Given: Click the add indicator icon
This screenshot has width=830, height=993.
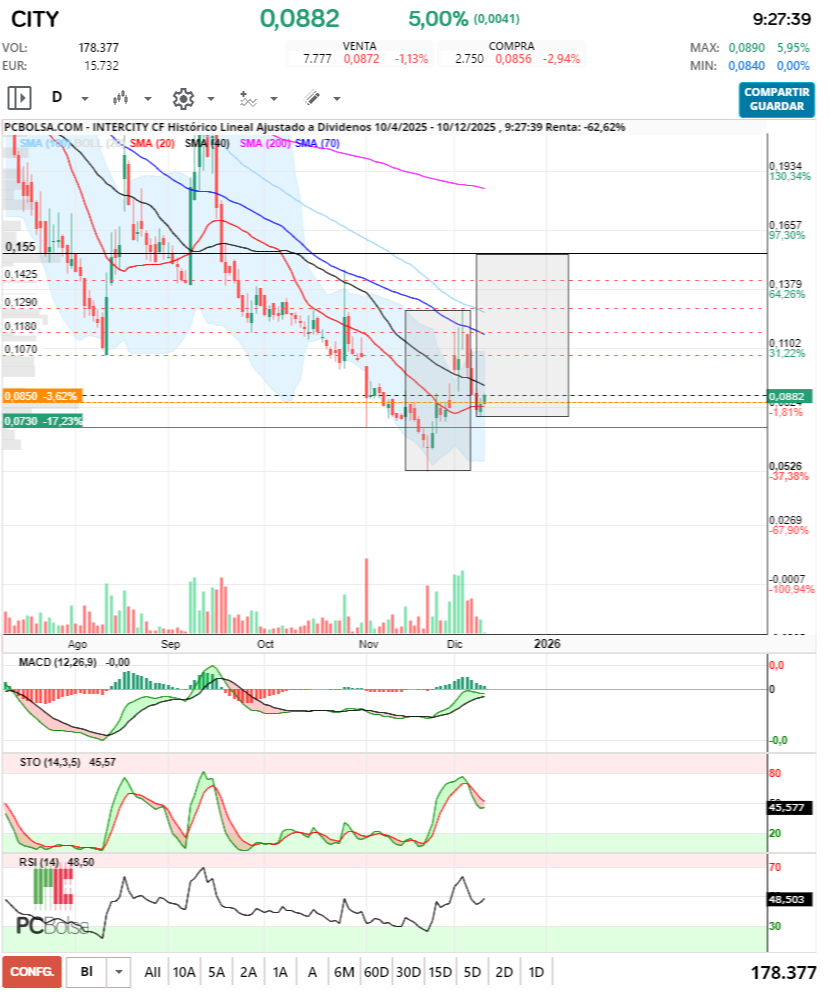Looking at the screenshot, I should coord(247,98).
